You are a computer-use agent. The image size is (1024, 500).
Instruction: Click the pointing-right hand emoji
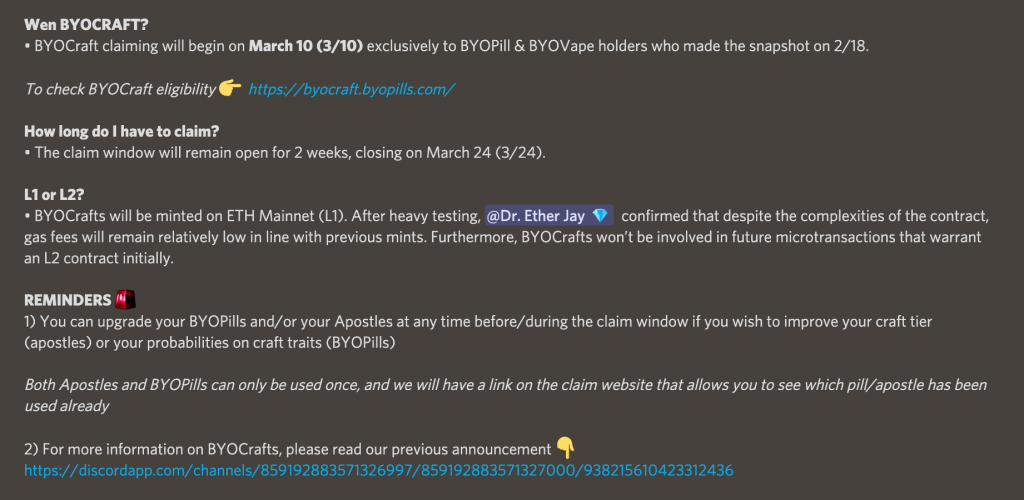point(230,87)
